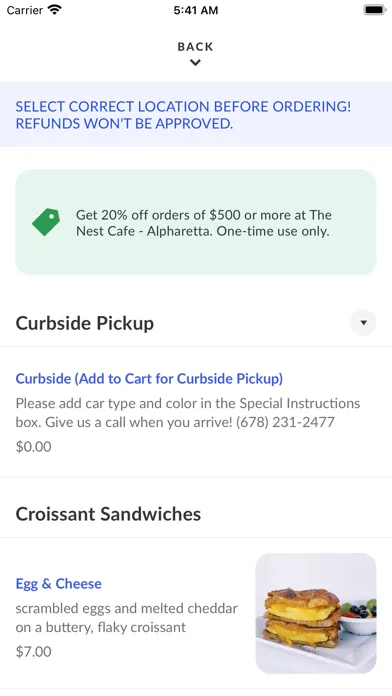392x696 pixels.
Task: Go BACK using the top label
Action: [x=195, y=47]
